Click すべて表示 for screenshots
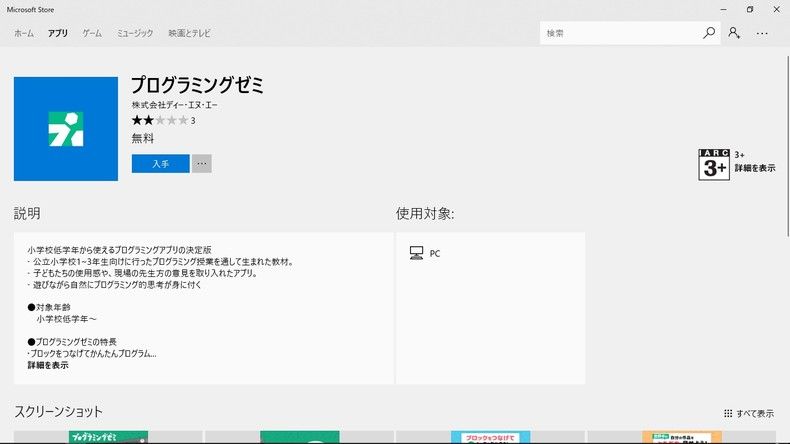This screenshot has width=790, height=444. click(x=755, y=414)
